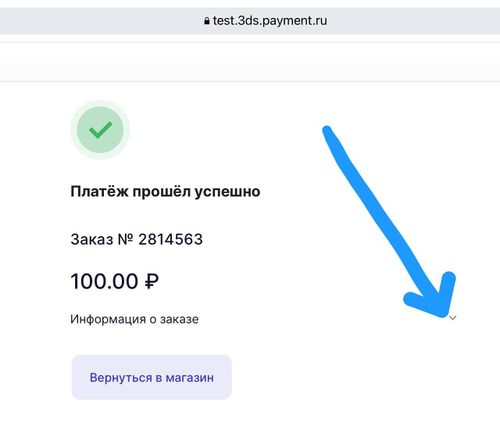Click the green checkmark success icon
This screenshot has width=500, height=426.
pyautogui.click(x=100, y=130)
